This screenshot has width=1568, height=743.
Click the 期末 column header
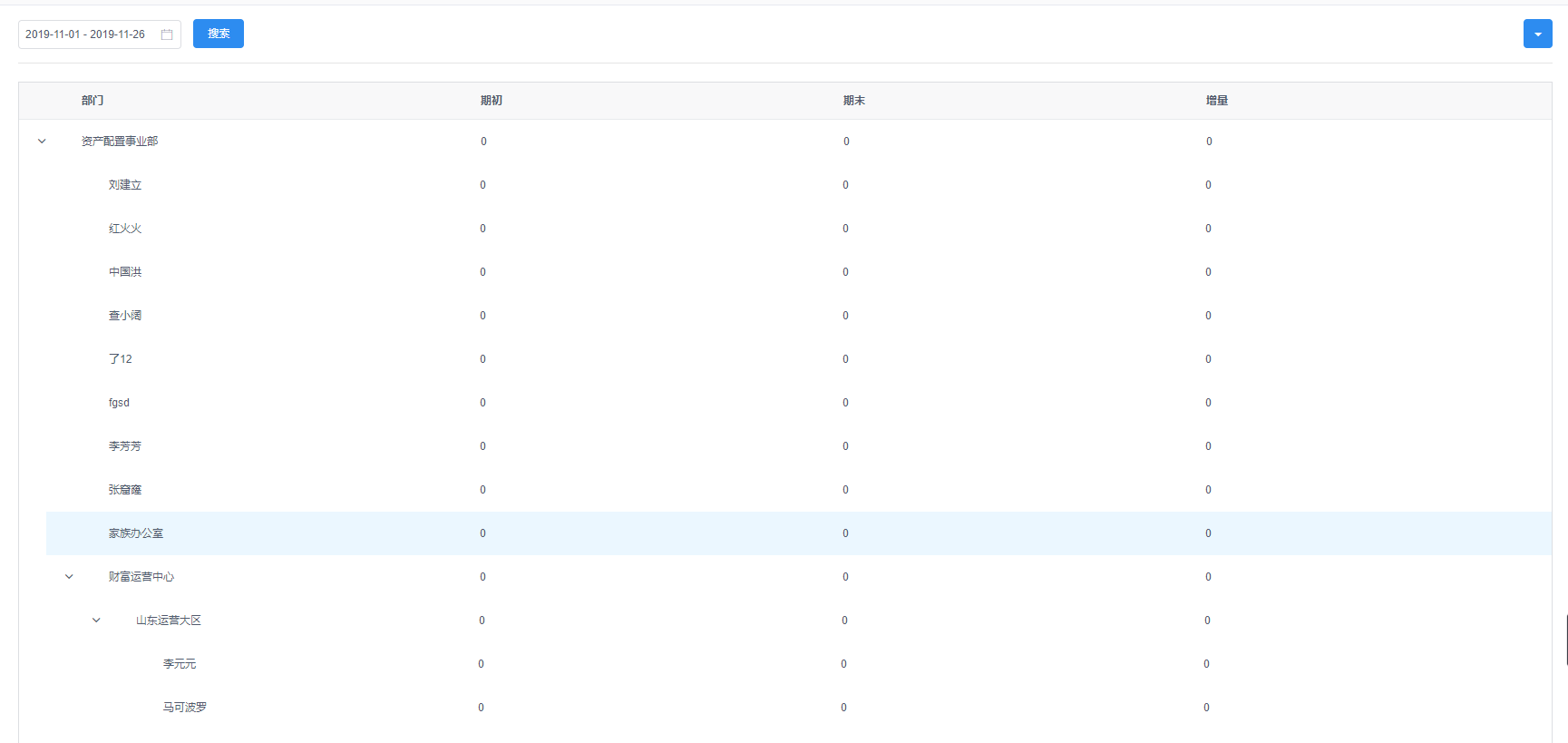pos(854,101)
